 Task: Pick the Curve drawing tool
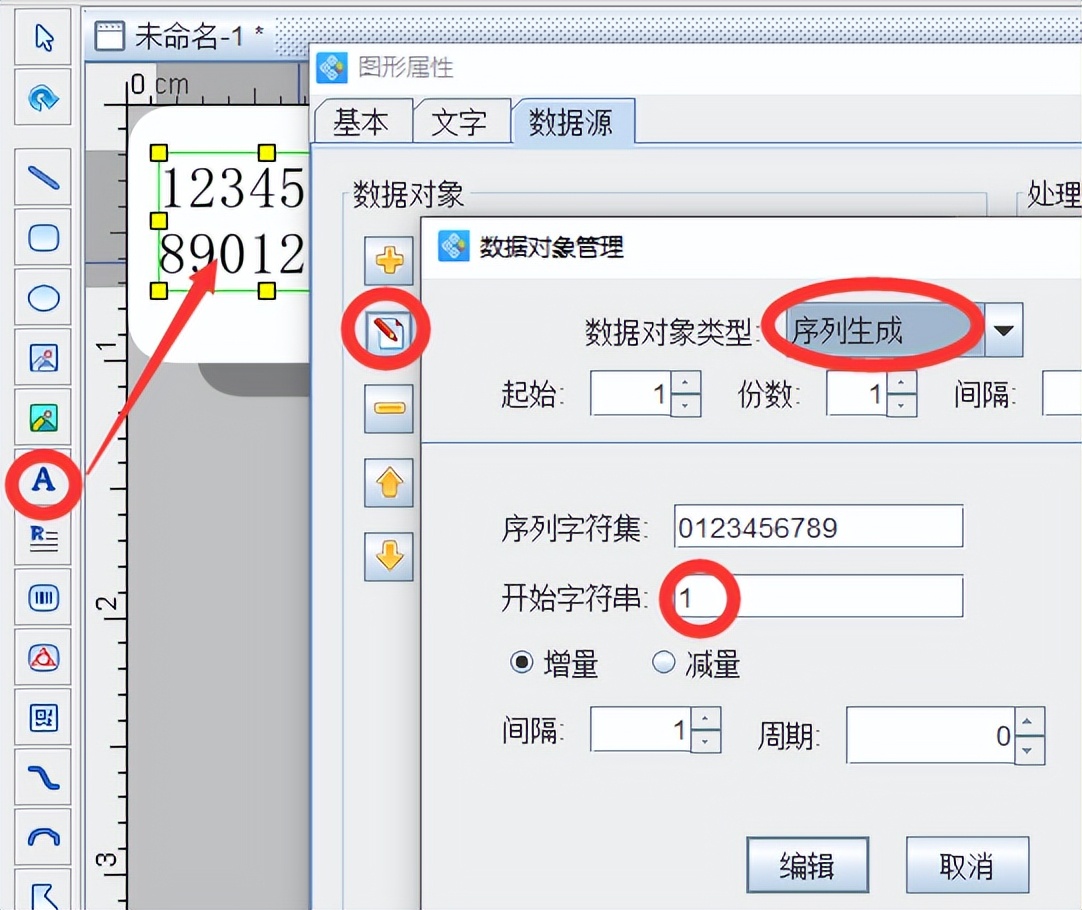pyautogui.click(x=42, y=777)
